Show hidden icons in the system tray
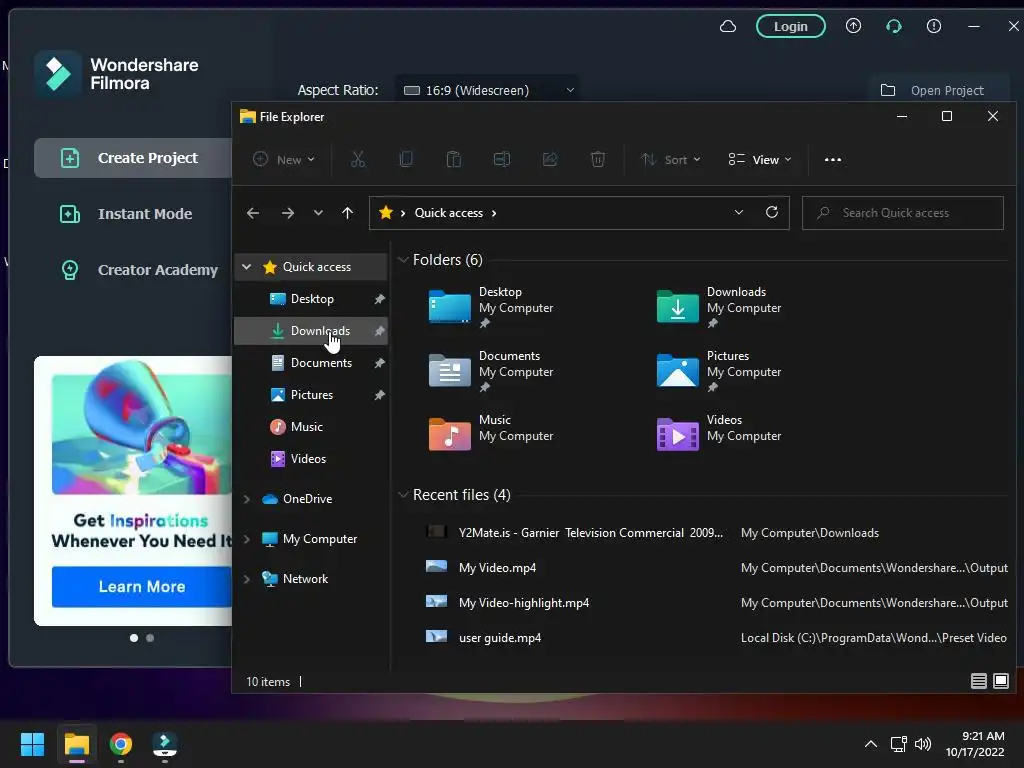Screen dimensions: 1024x768 pyautogui.click(x=871, y=744)
